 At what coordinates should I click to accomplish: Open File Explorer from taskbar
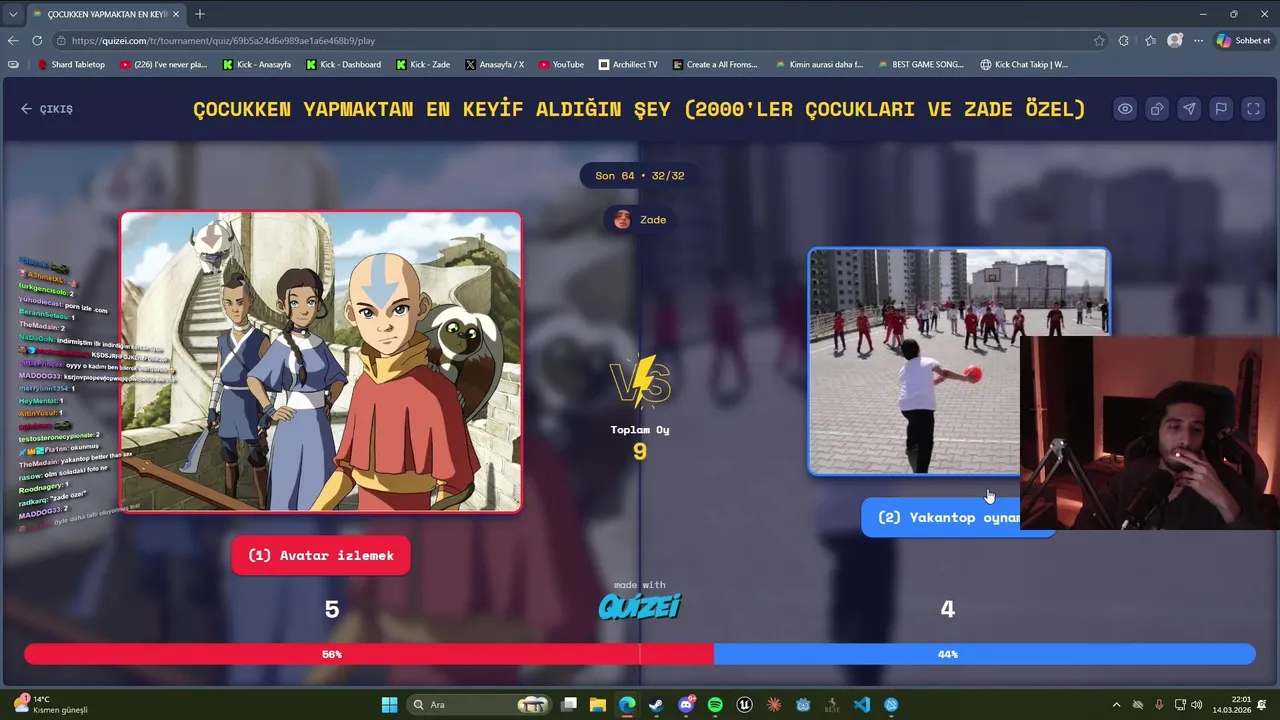(598, 705)
